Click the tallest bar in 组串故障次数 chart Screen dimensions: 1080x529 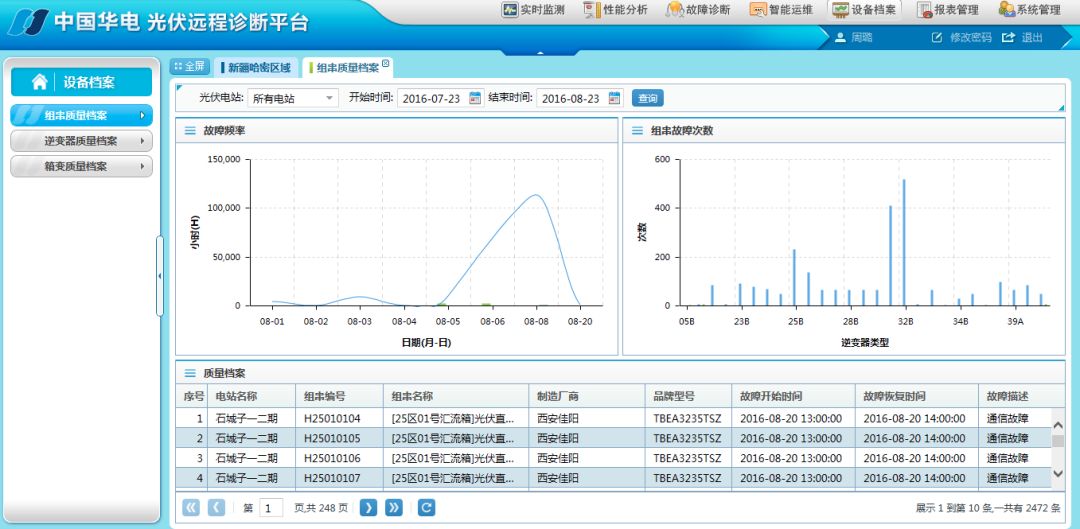click(904, 242)
